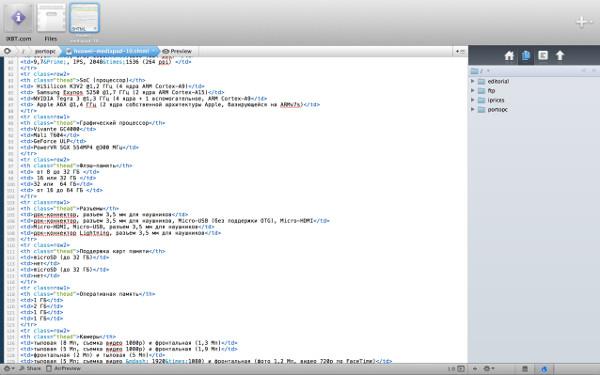Image resolution: width=600 pixels, height=375 pixels.
Task: Open the sidebar gear action menu at bottom
Action: click(x=489, y=369)
